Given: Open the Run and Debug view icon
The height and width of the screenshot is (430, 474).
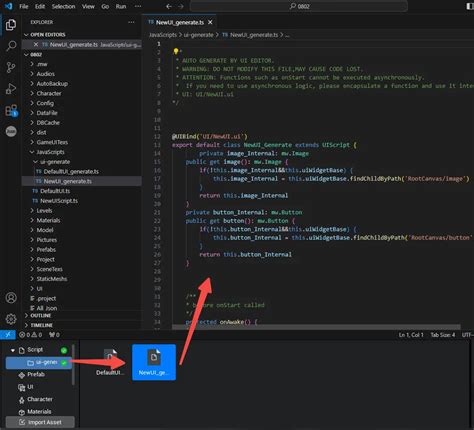Looking at the screenshot, I should point(11,89).
